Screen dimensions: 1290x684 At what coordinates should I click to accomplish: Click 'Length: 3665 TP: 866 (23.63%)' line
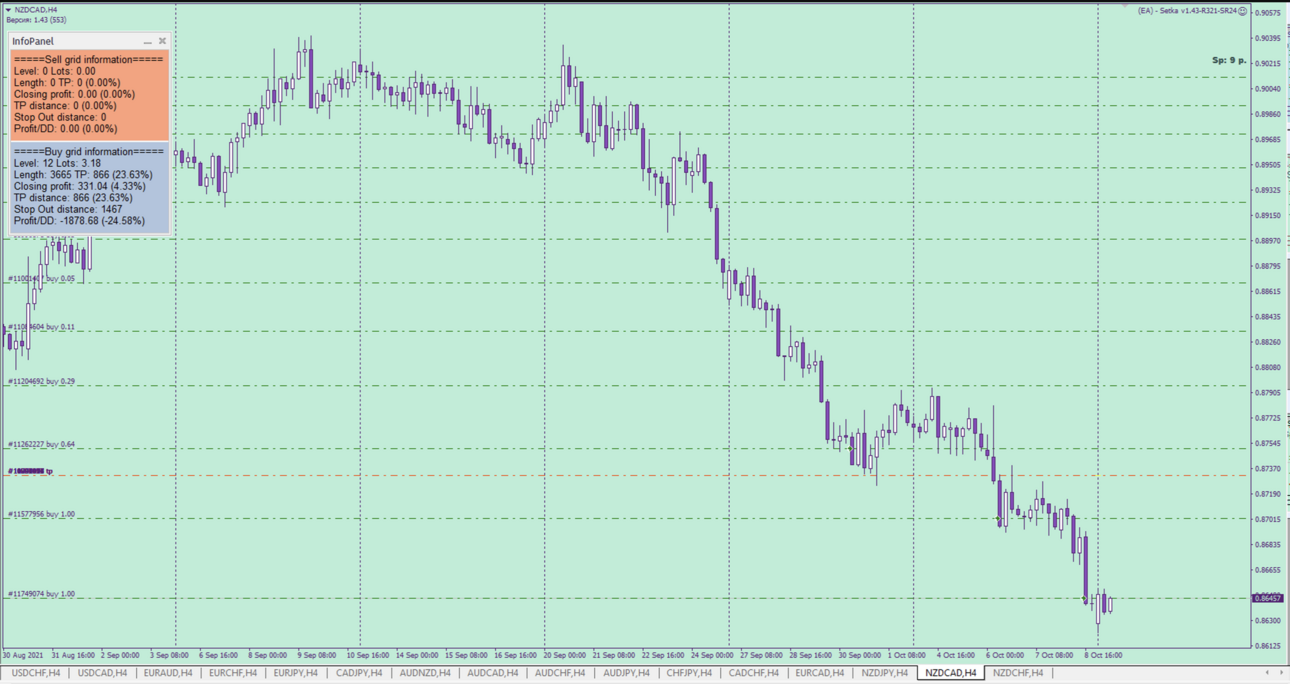[x=83, y=175]
